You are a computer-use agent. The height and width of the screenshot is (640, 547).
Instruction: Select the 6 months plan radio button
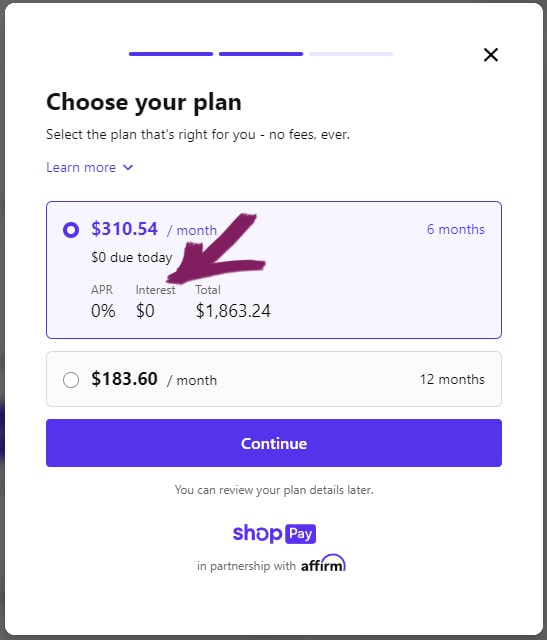click(x=71, y=230)
